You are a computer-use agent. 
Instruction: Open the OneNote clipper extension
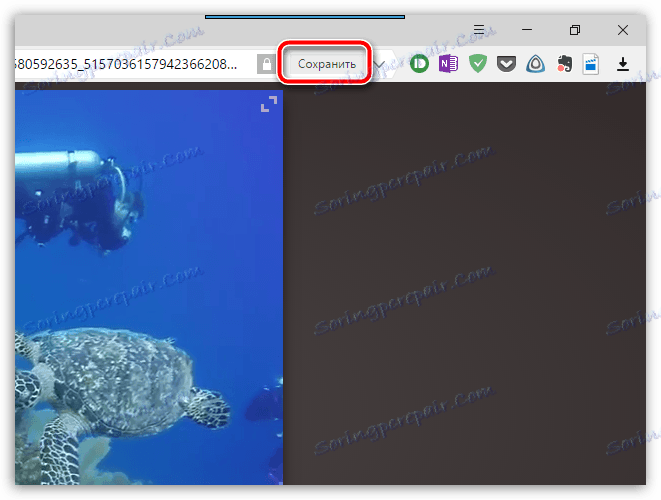click(448, 64)
